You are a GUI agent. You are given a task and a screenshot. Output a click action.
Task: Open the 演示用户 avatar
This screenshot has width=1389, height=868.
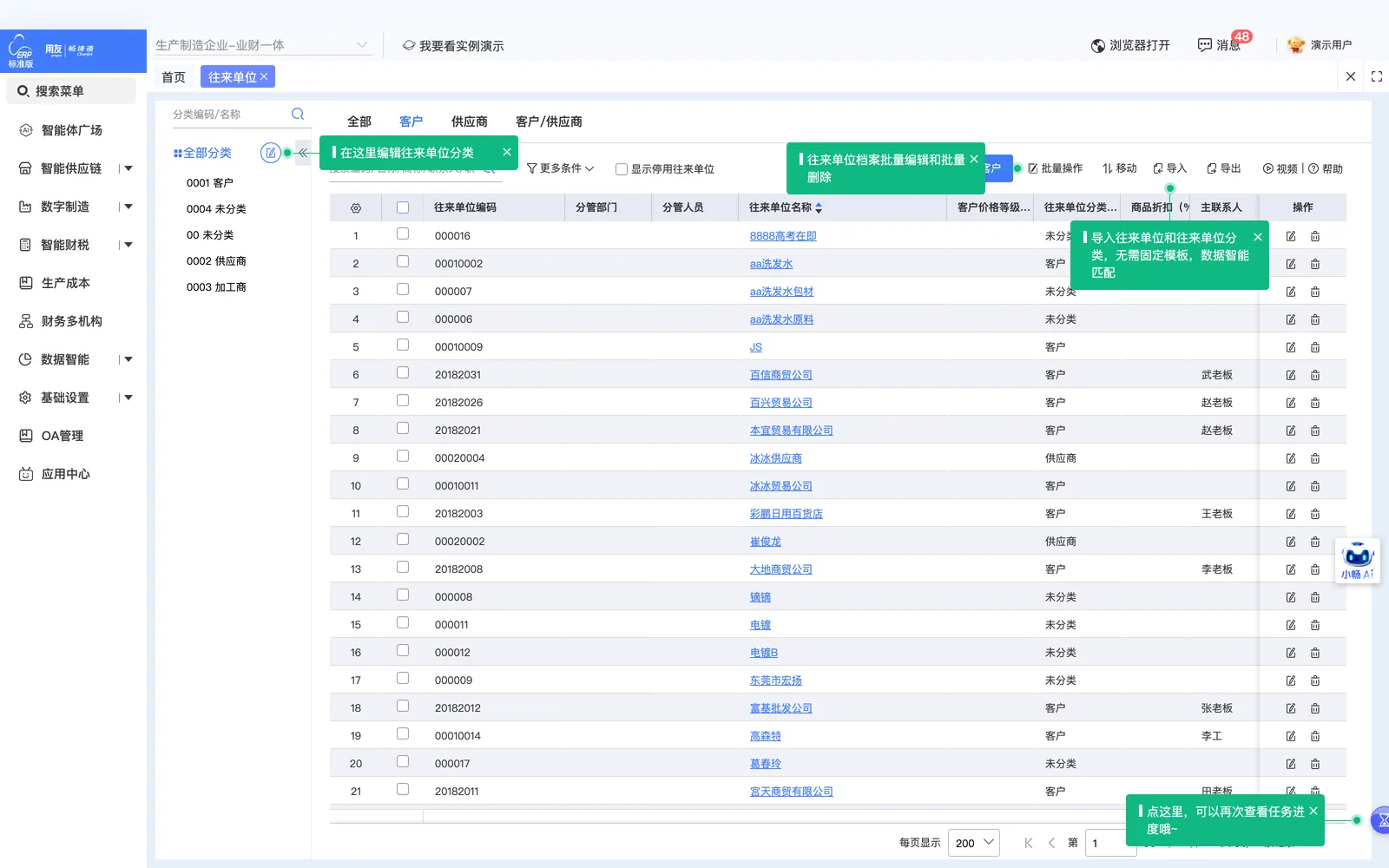click(1296, 45)
